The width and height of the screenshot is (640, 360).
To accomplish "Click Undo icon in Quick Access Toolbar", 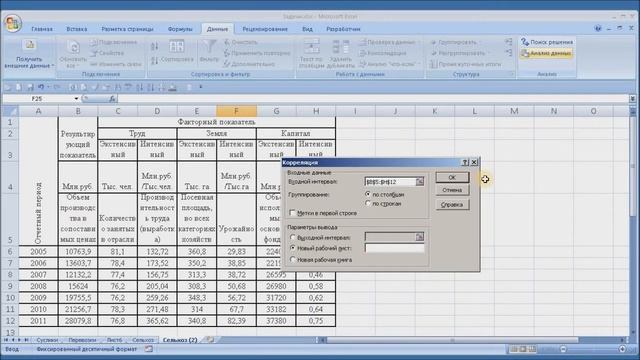I will click(x=41, y=87).
